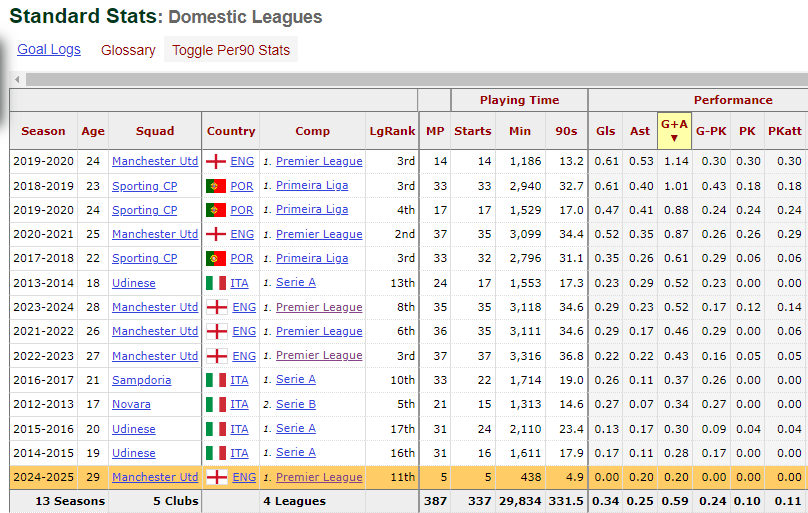Click the scrollbar left arrow above table
Screen dimensions: 808x513
click(18, 79)
